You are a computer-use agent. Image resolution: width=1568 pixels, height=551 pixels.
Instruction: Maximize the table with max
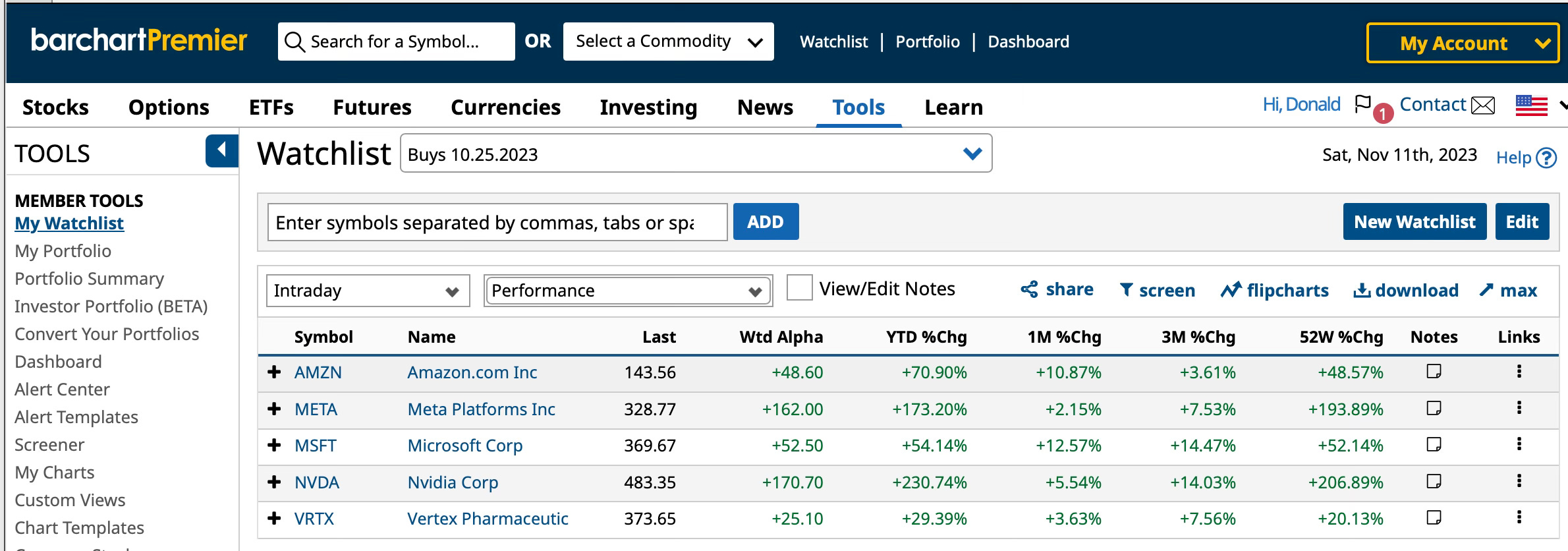[1508, 290]
